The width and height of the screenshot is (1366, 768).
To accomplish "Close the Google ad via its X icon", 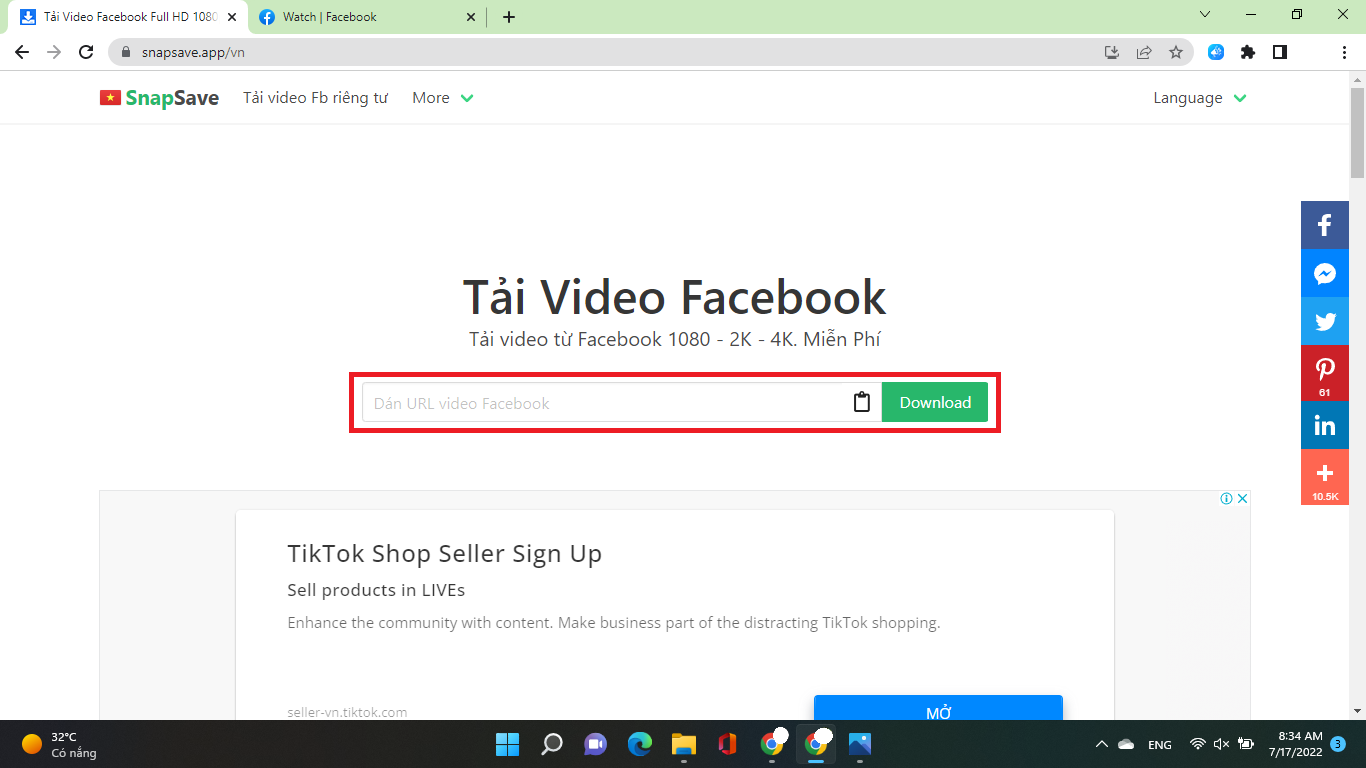I will click(1242, 497).
